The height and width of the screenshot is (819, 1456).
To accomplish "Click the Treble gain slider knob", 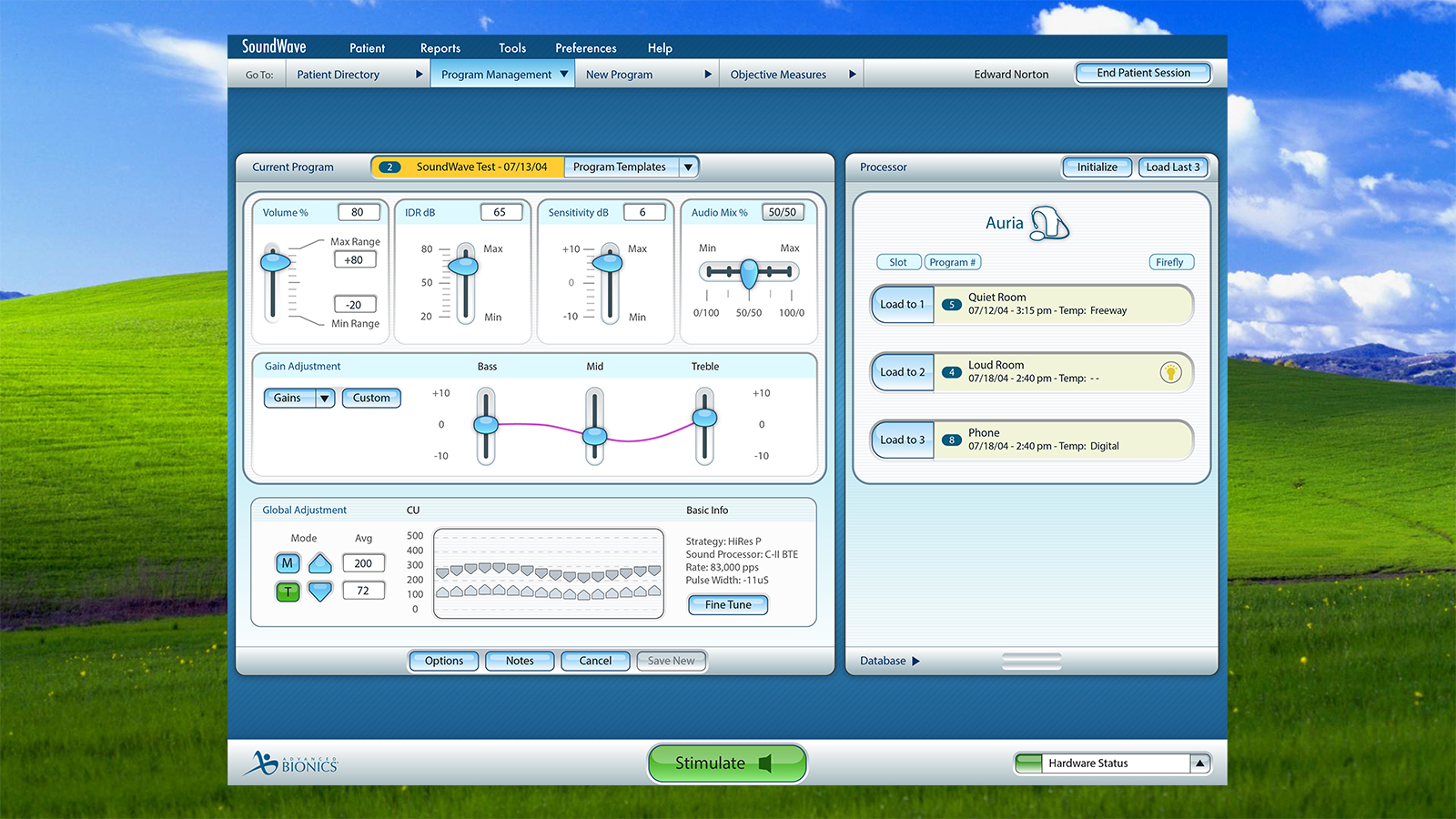I will pos(705,418).
